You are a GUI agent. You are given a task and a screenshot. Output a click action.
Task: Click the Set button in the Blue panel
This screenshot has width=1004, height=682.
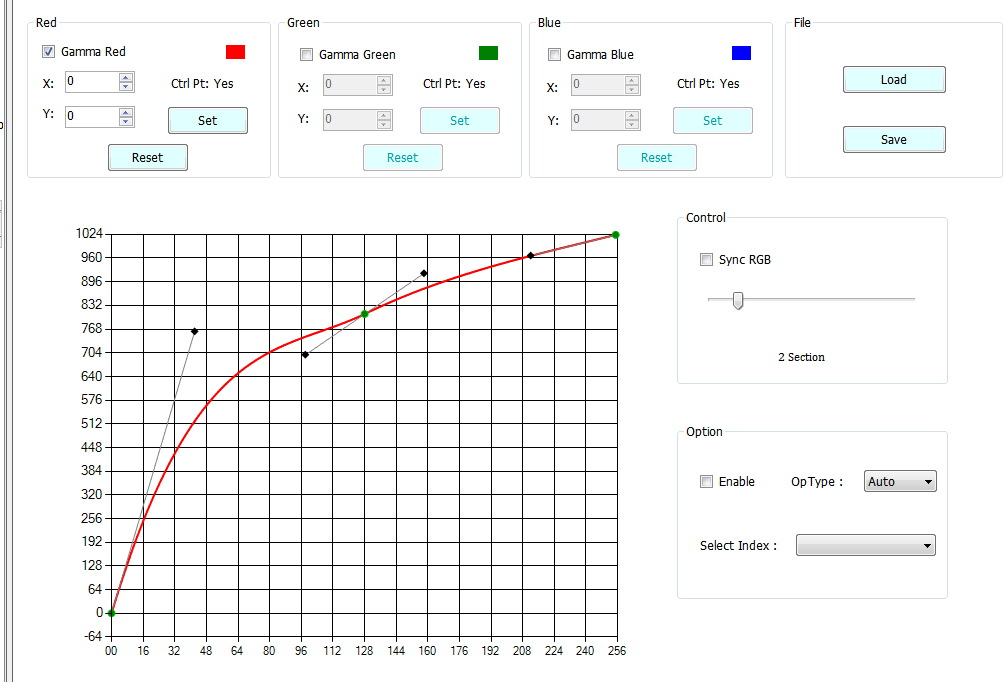pos(712,120)
